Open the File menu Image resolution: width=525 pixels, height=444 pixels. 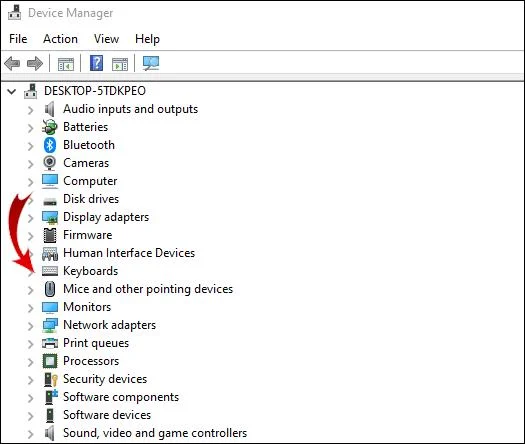18,39
